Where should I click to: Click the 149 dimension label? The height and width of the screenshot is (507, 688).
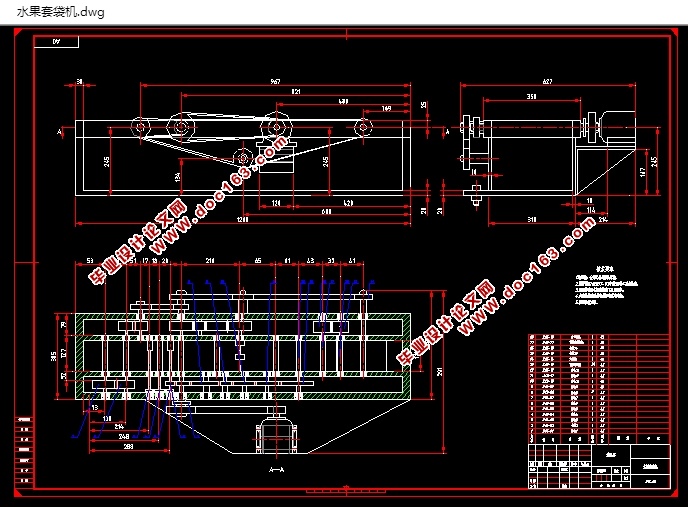coord(387,108)
